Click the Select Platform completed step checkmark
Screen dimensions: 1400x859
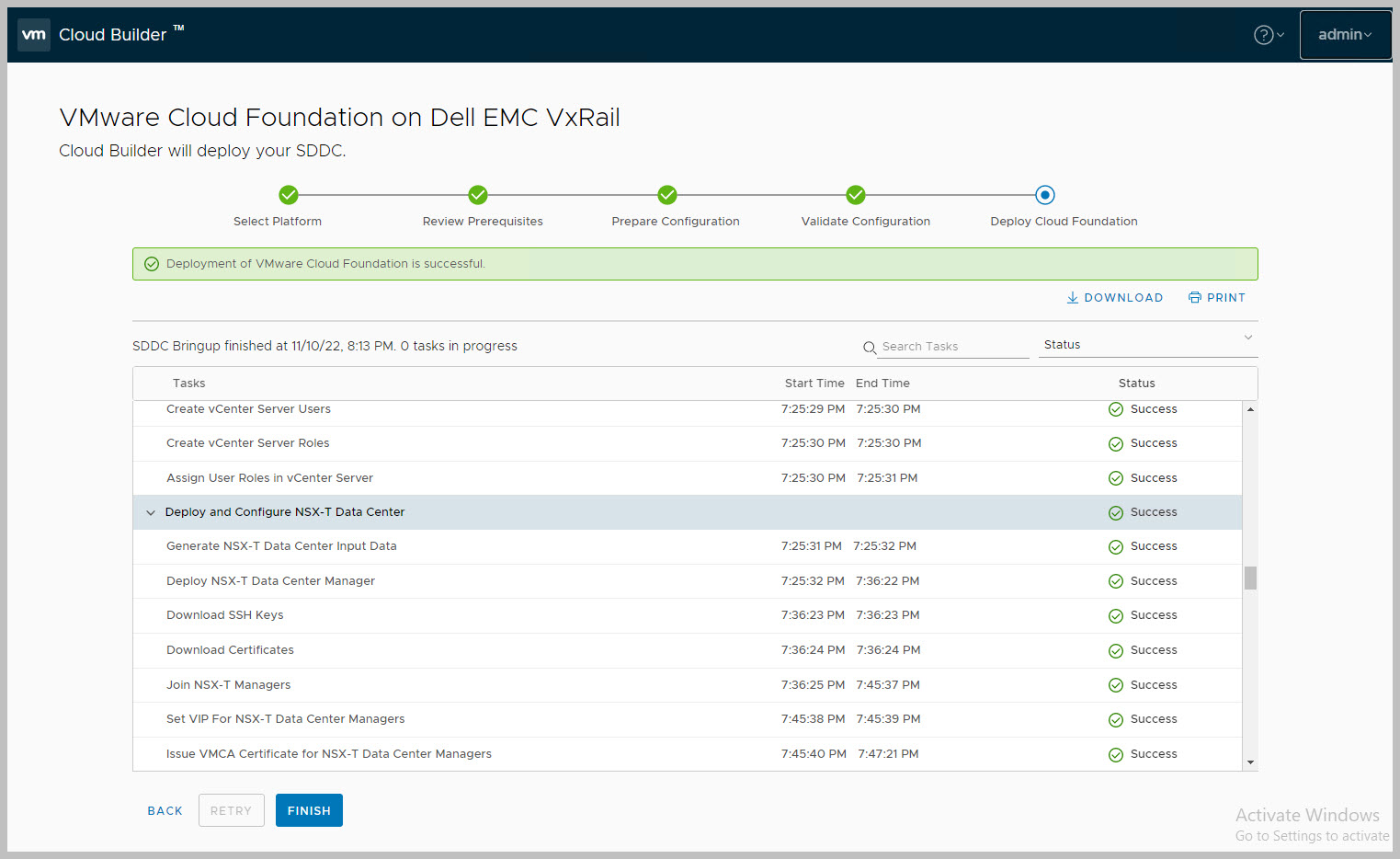[x=289, y=195]
